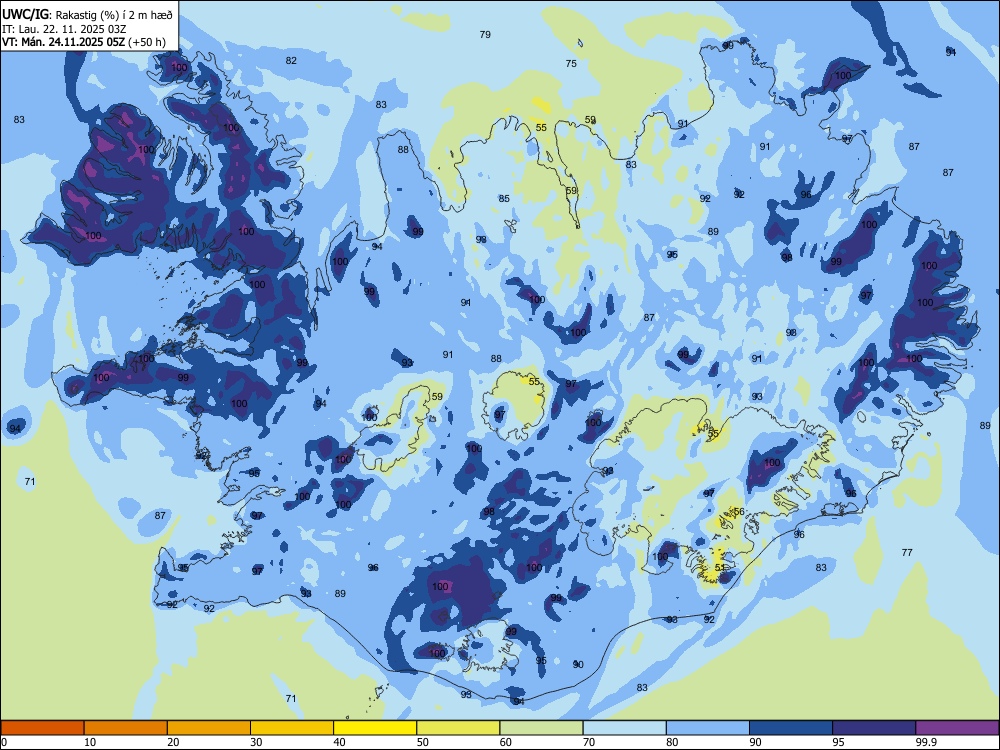Image resolution: width=1000 pixels, height=750 pixels.
Task: Click the humidity value '77' on the map
Action: pos(908,552)
